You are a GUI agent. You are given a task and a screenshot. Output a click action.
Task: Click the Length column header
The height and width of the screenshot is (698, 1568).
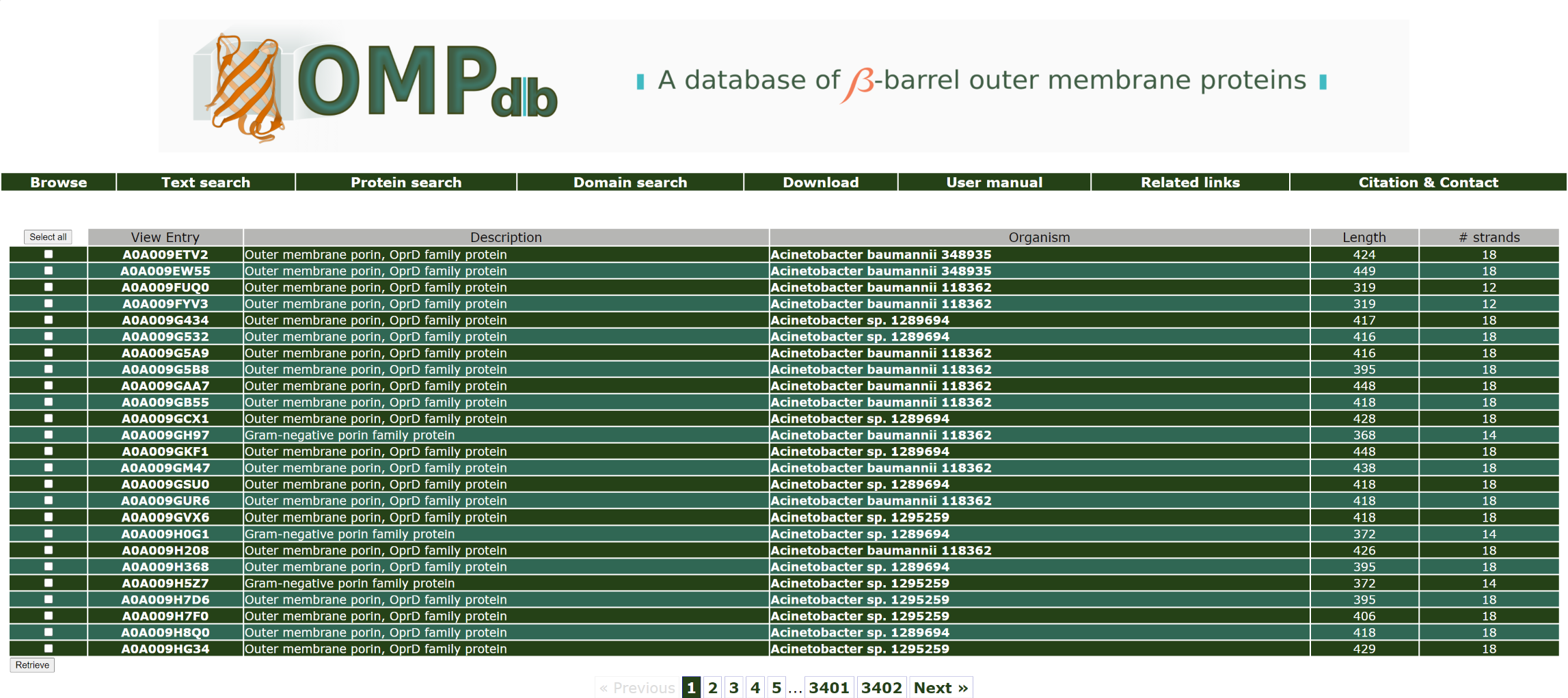[1364, 237]
